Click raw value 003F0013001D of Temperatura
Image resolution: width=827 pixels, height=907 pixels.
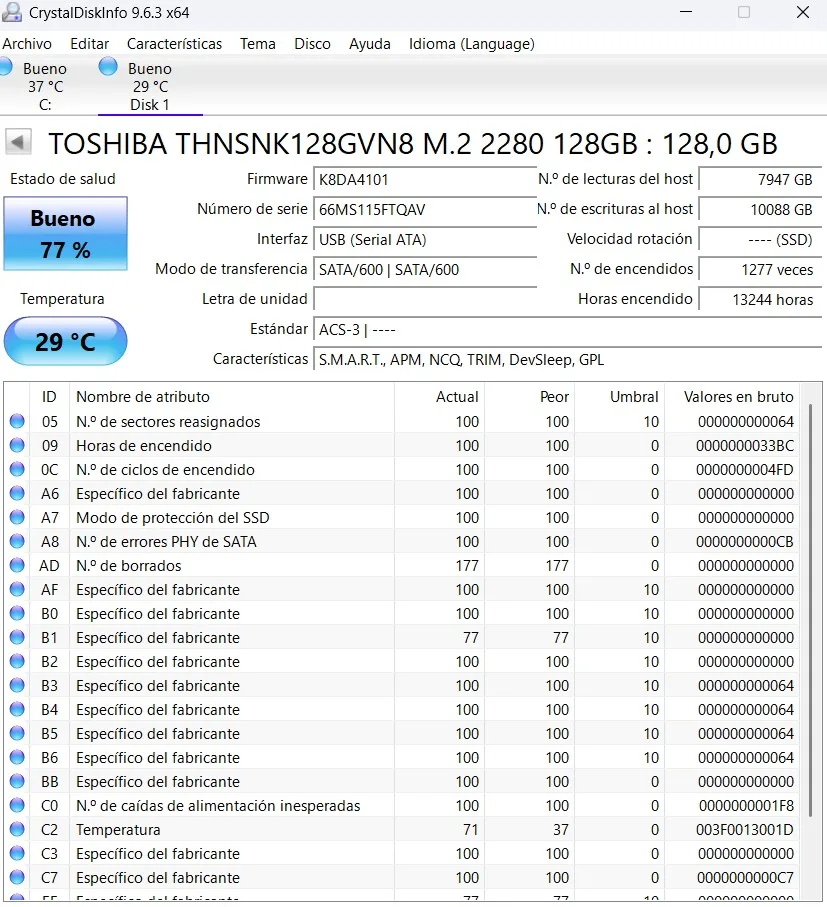tap(745, 829)
